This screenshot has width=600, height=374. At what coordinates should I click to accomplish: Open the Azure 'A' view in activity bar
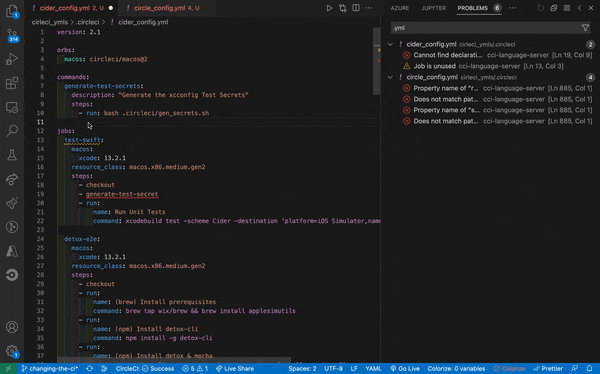tap(12, 251)
